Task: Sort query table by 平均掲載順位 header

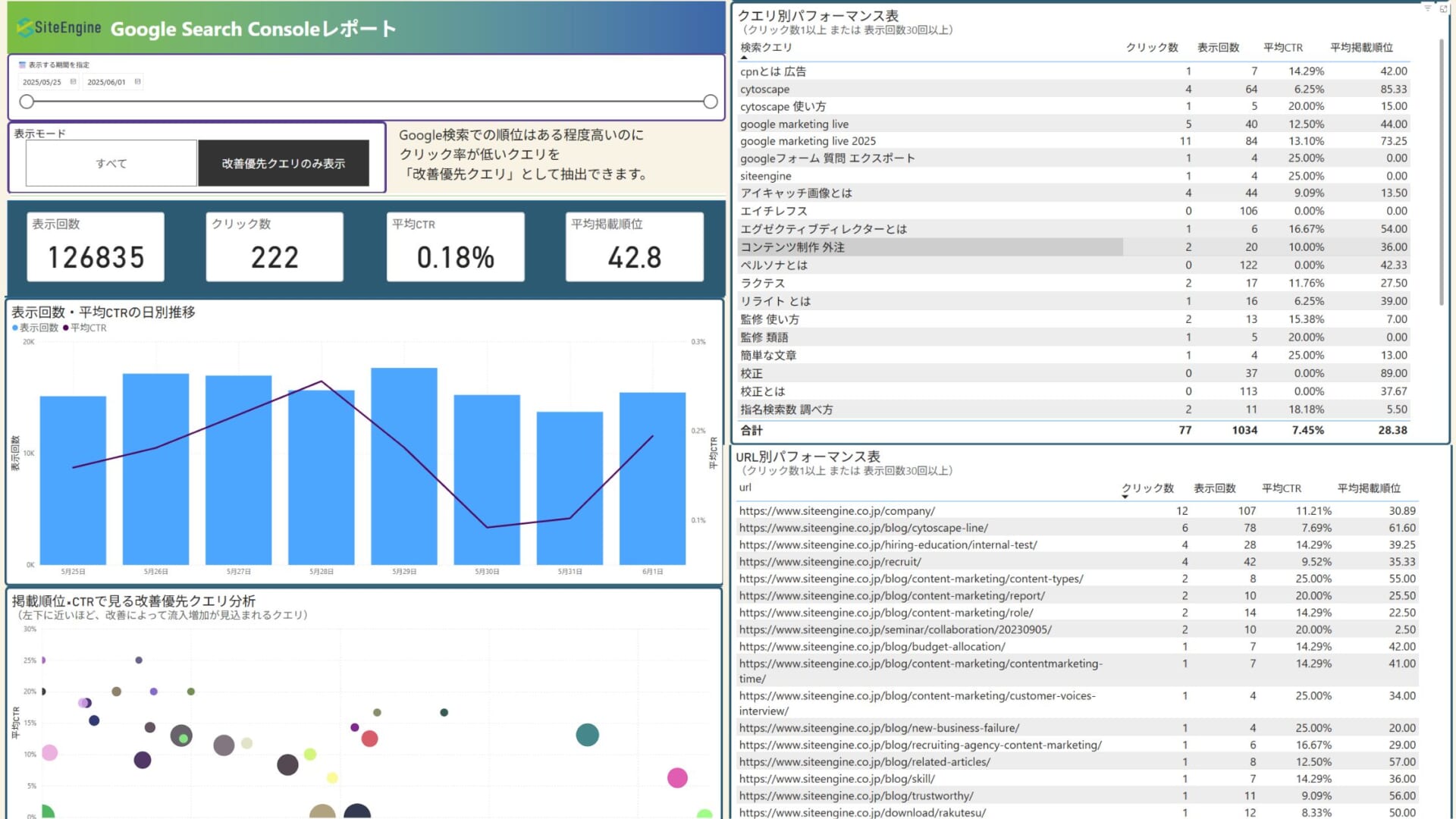Action: click(x=1362, y=47)
